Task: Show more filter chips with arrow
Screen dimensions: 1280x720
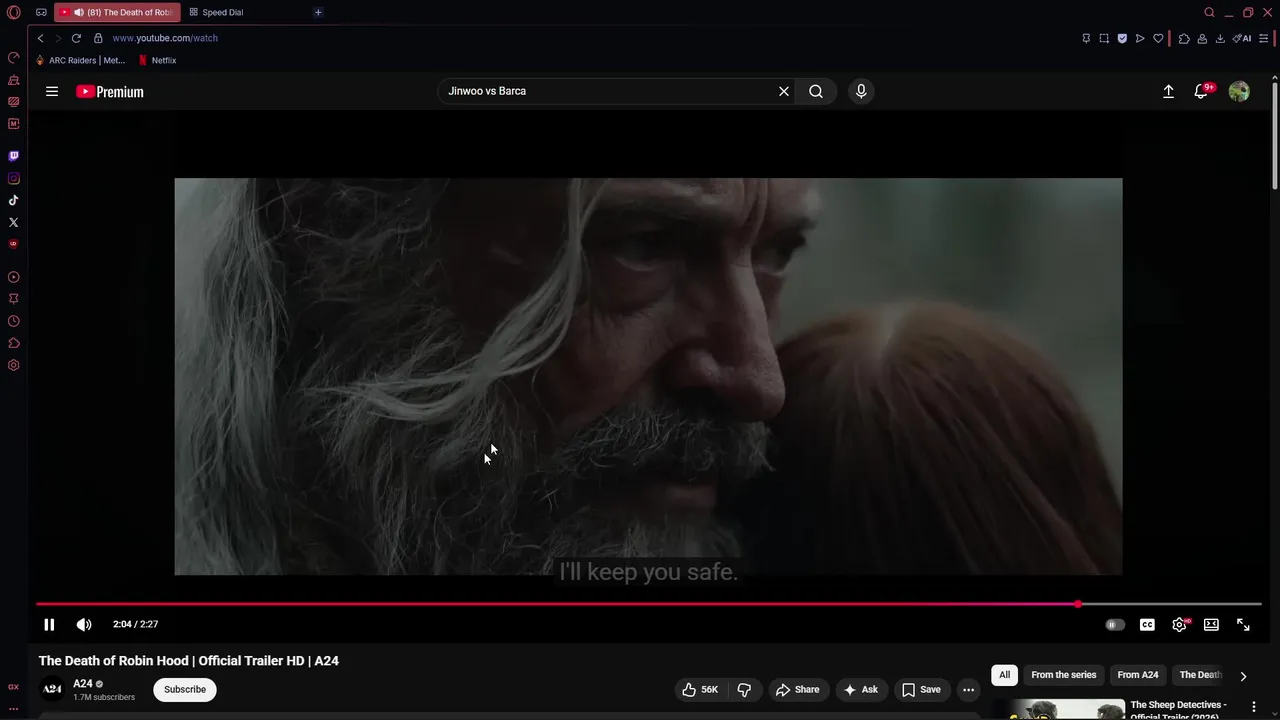Action: coord(1243,676)
